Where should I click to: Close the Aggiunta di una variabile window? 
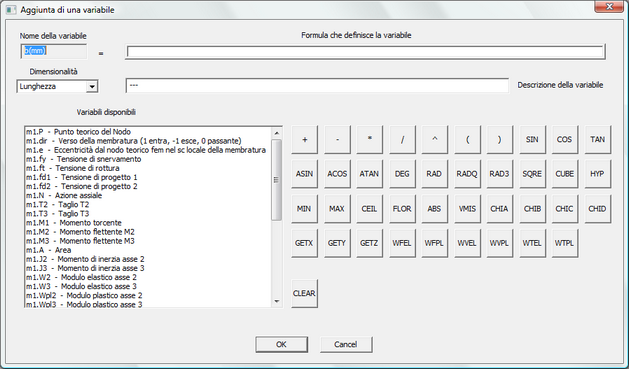point(609,6)
